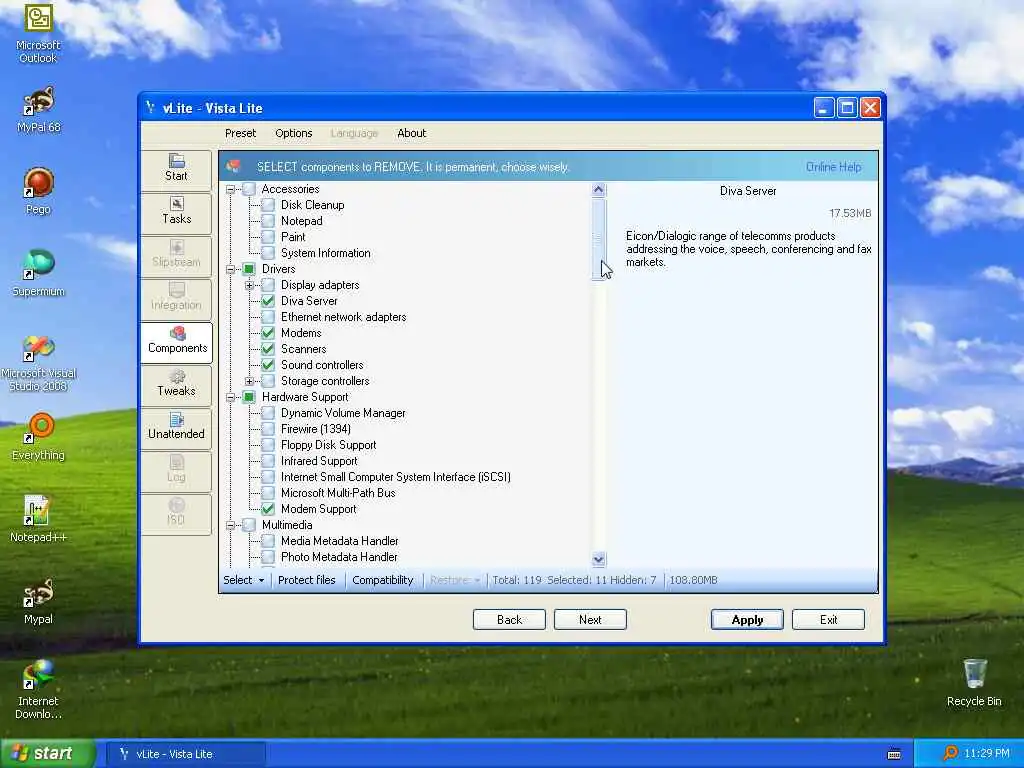Viewport: 1024px width, 768px height.
Task: Collapse the Drivers tree node
Action: point(230,269)
